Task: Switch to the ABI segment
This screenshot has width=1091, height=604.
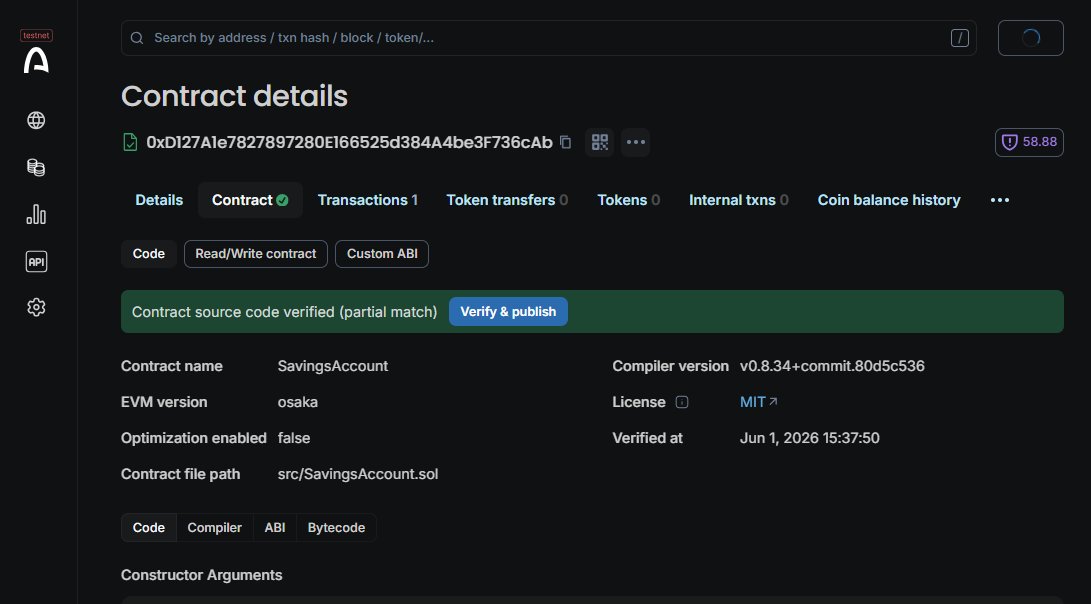Action: pos(275,527)
